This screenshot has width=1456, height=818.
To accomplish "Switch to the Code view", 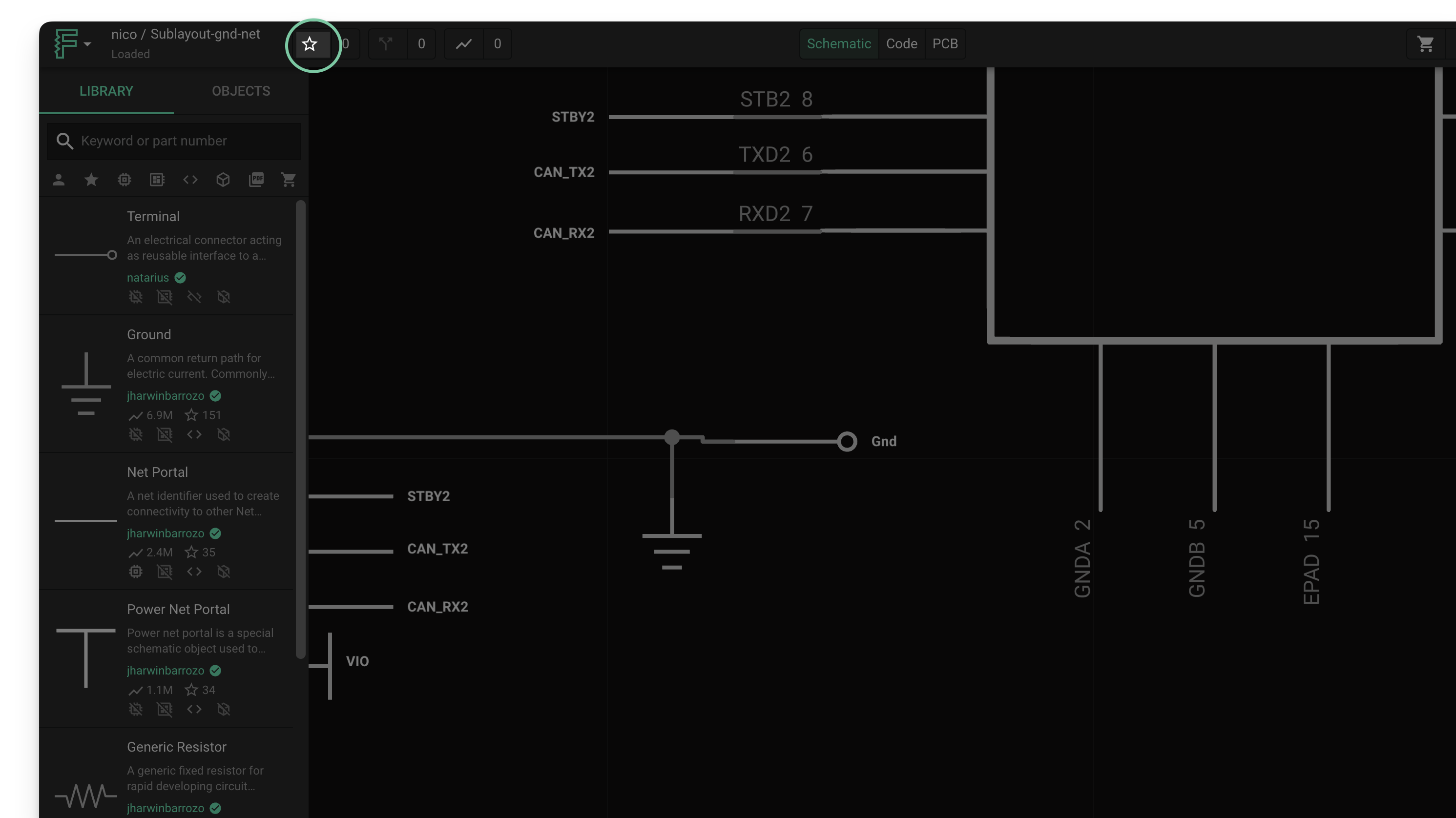I will [x=901, y=44].
